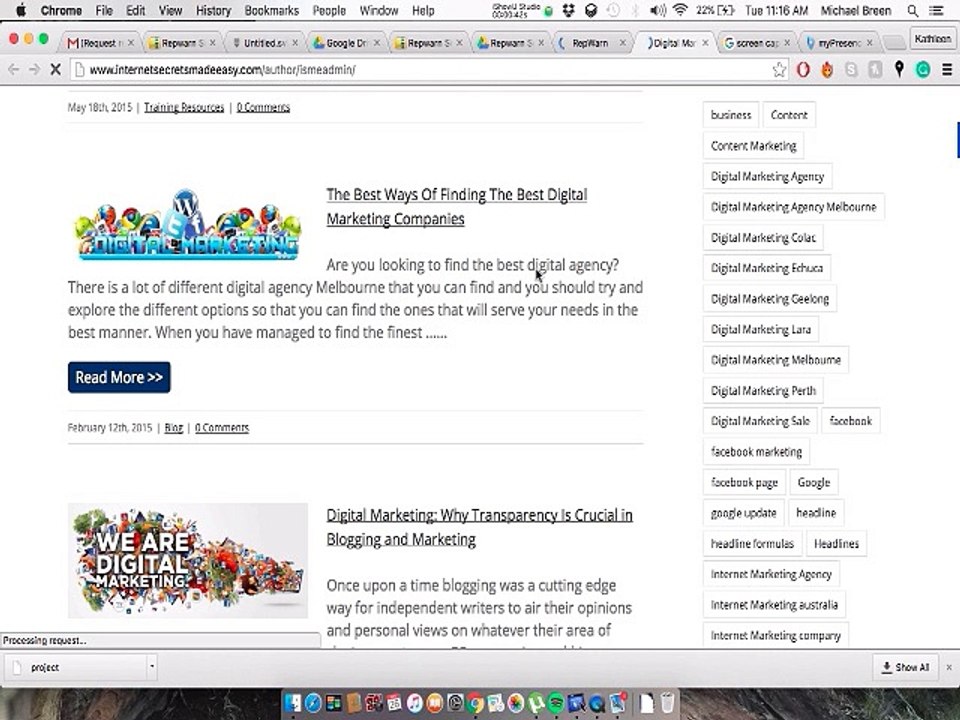
Task: Open the Chrome hamburger menu
Action: click(x=947, y=70)
